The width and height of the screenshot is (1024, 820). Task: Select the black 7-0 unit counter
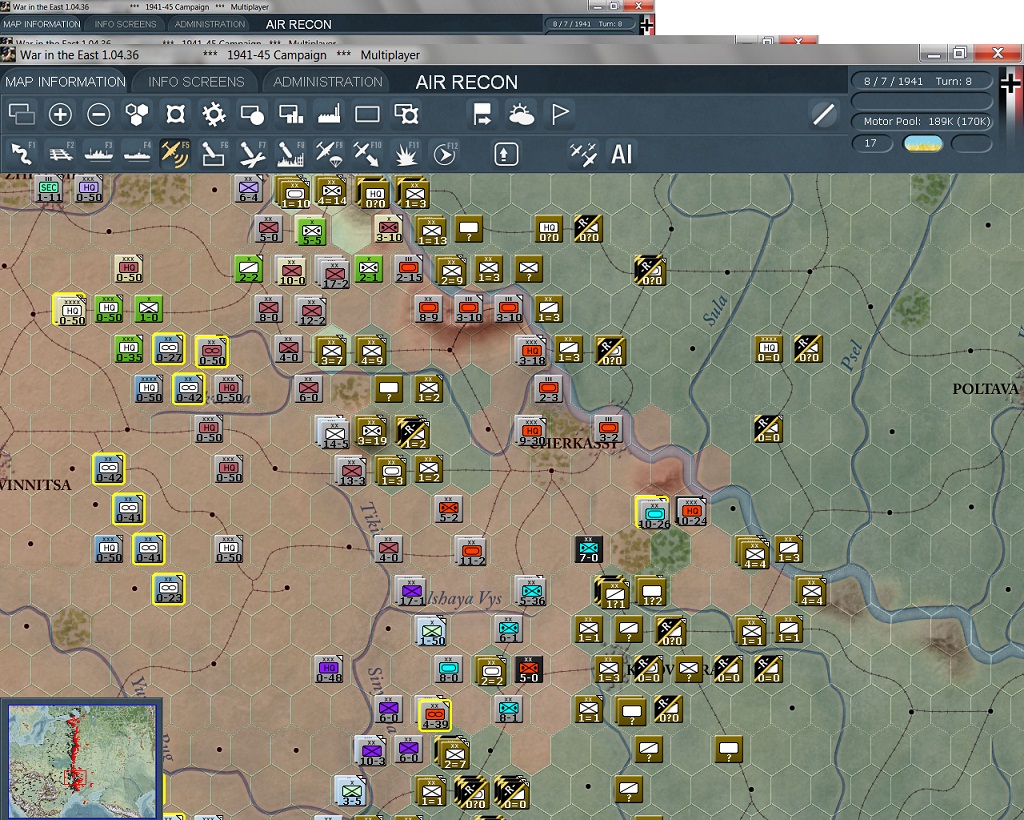588,549
